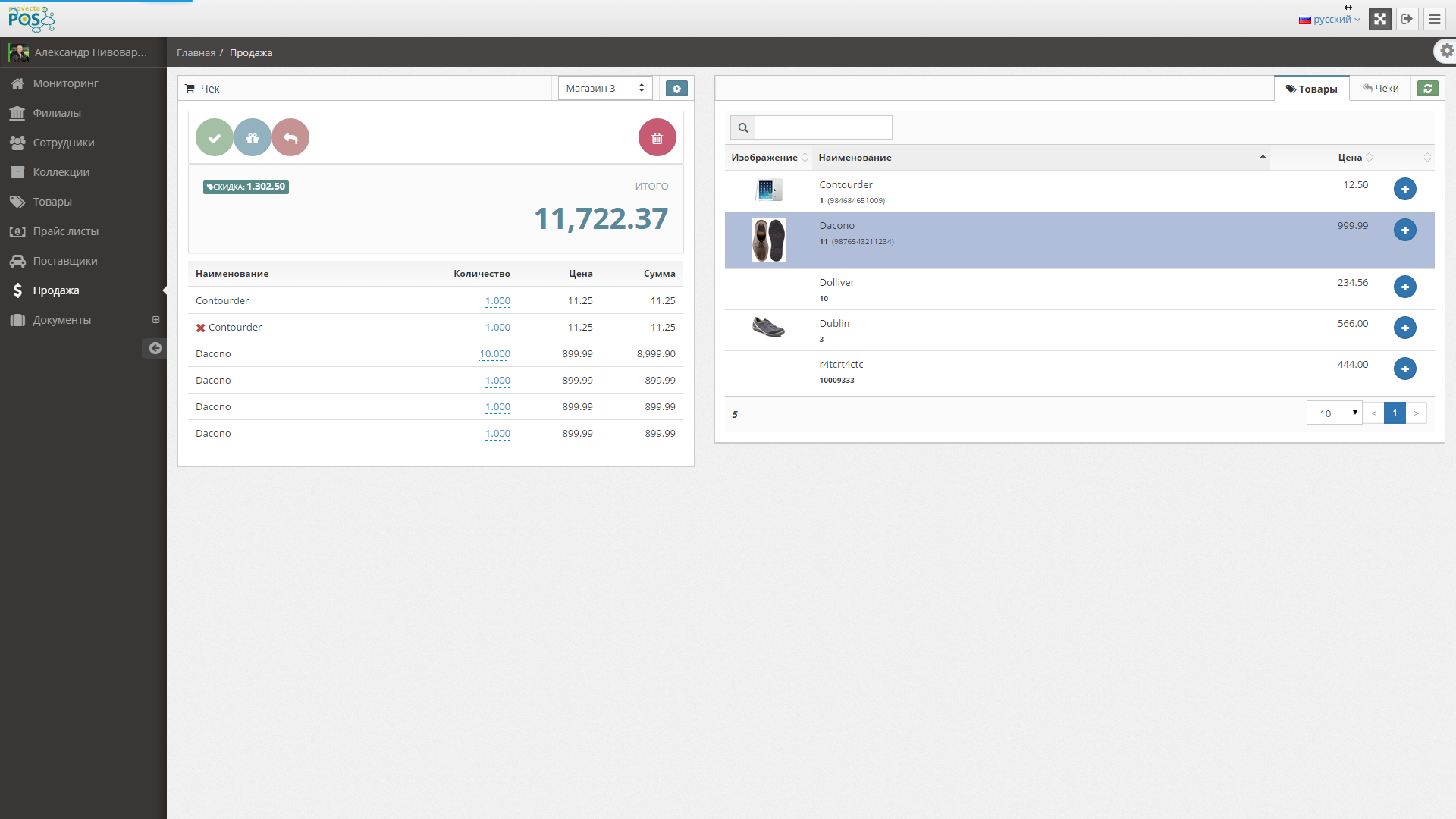Click the product search input field
The image size is (1456, 819).
823,127
